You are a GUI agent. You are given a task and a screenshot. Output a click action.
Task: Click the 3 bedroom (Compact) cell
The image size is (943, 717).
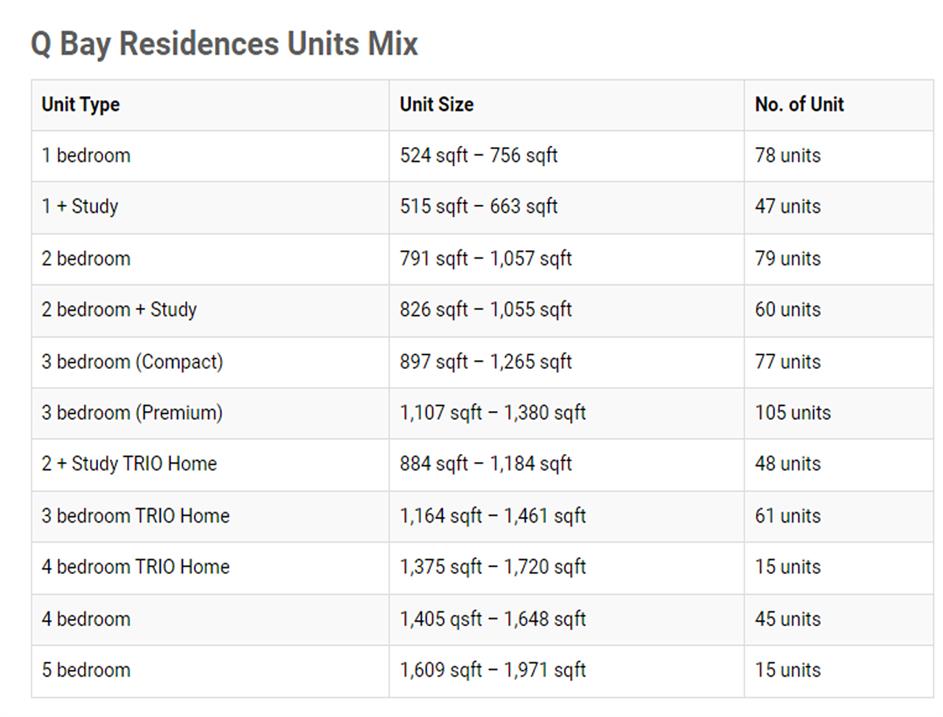pos(132,361)
